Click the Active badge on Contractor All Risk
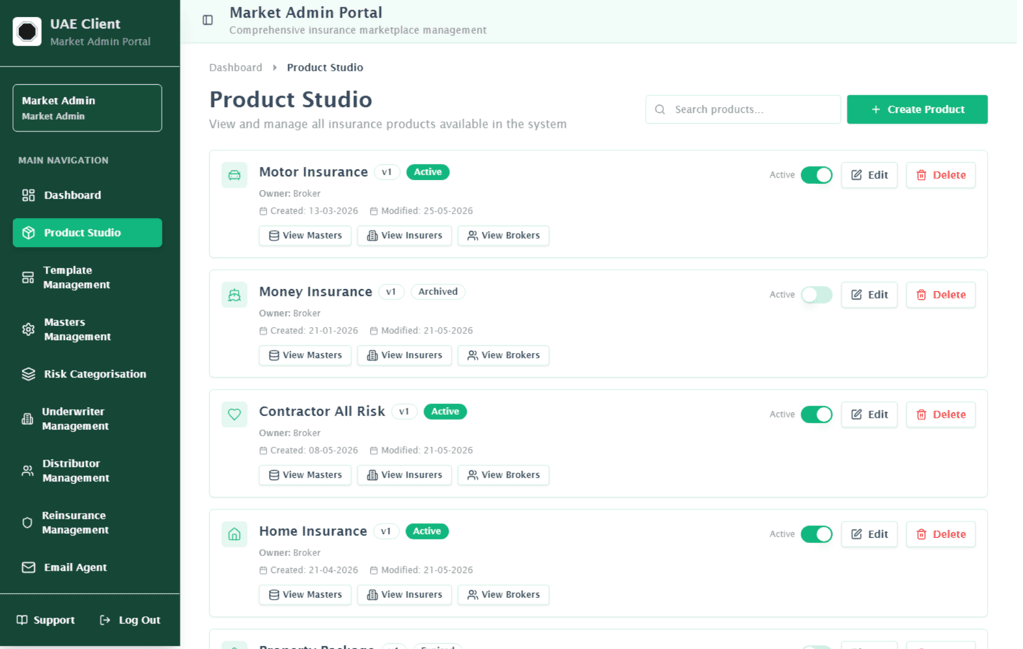The width and height of the screenshot is (1023, 649). point(445,412)
